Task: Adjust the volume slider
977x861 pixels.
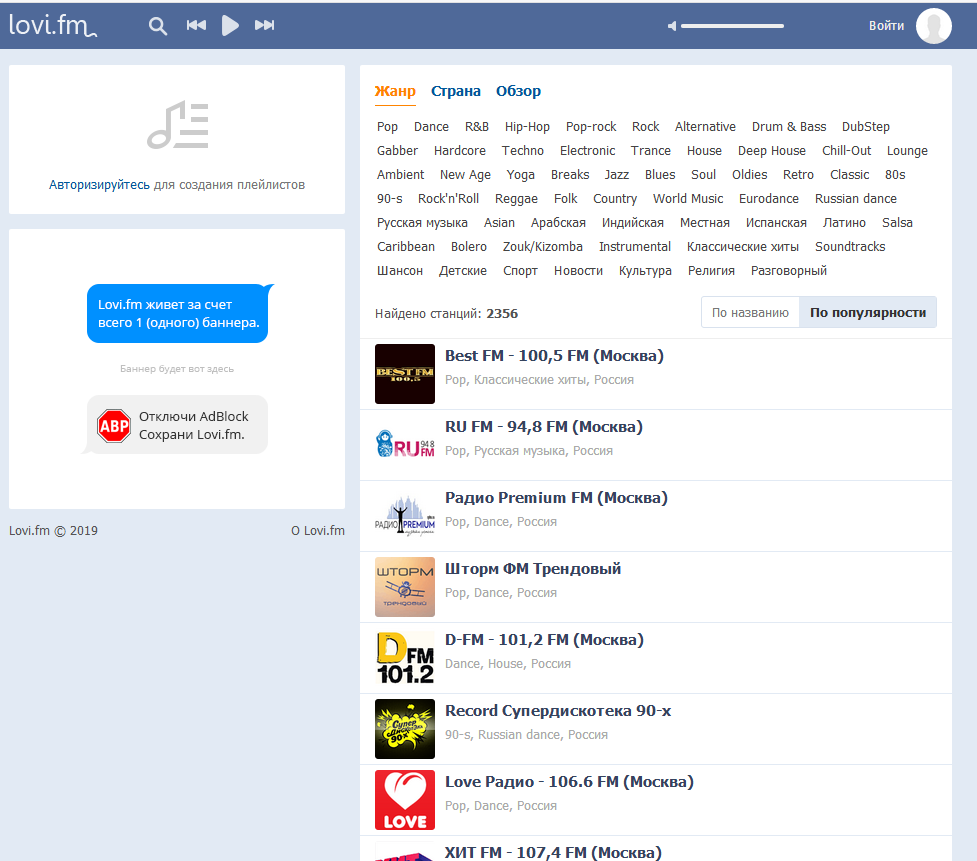Action: point(730,26)
